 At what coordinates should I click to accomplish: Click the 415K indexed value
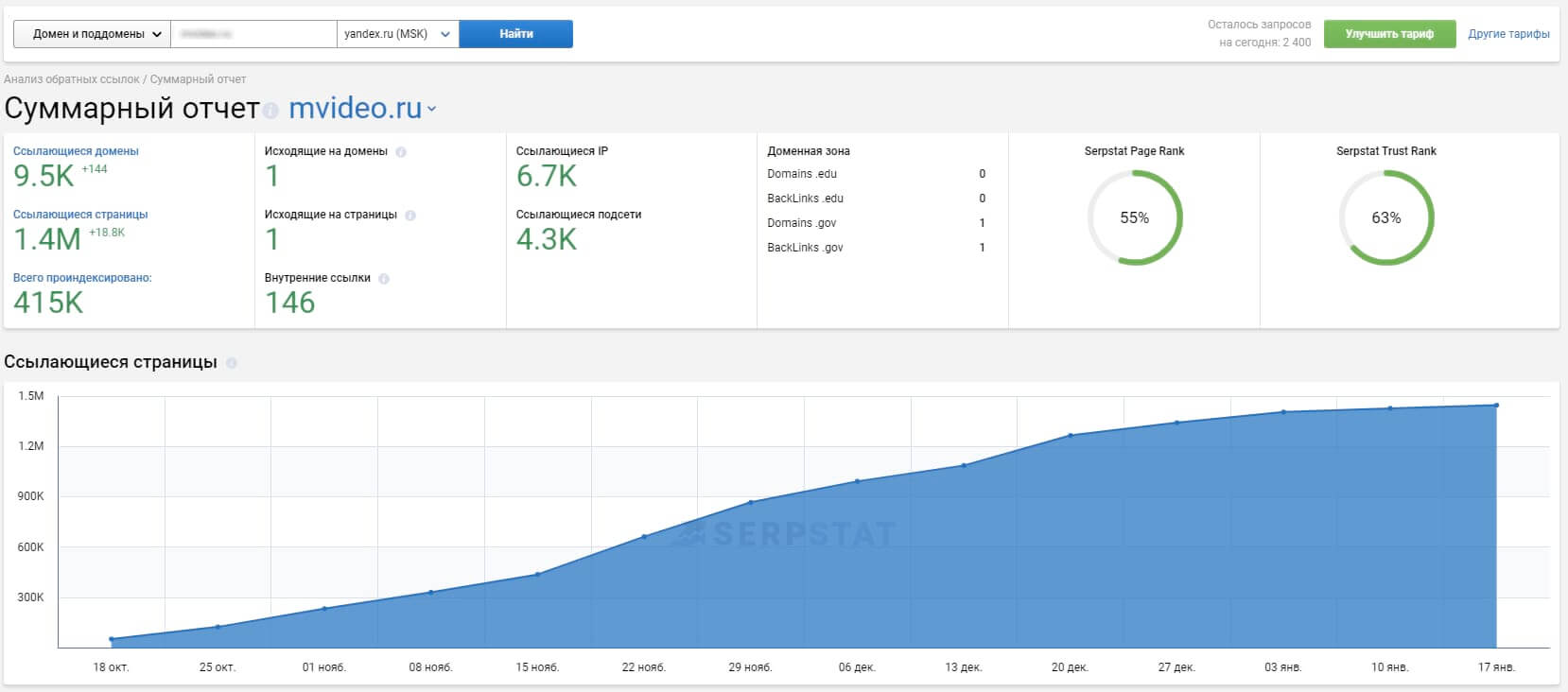[x=48, y=303]
